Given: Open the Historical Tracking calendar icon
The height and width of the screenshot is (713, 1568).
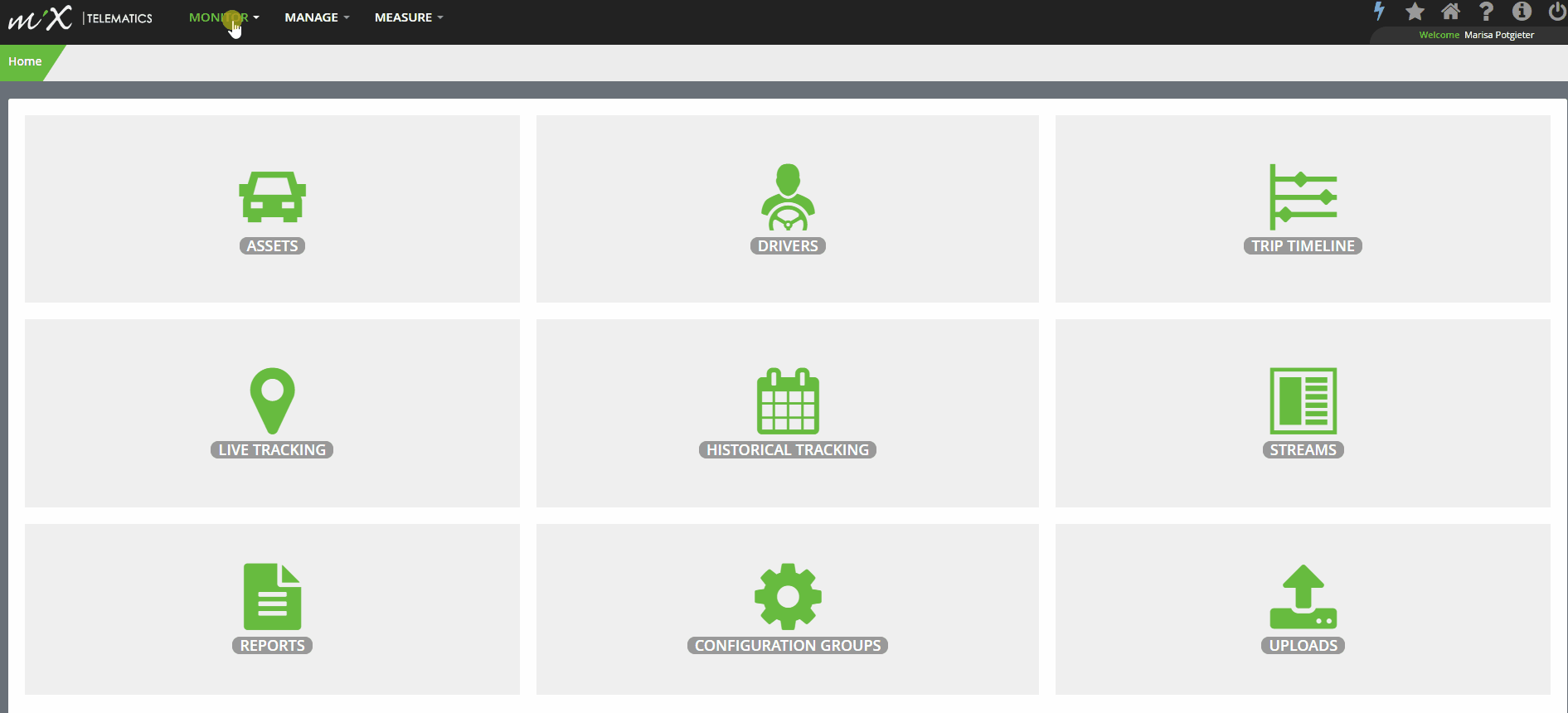Looking at the screenshot, I should pos(788,400).
